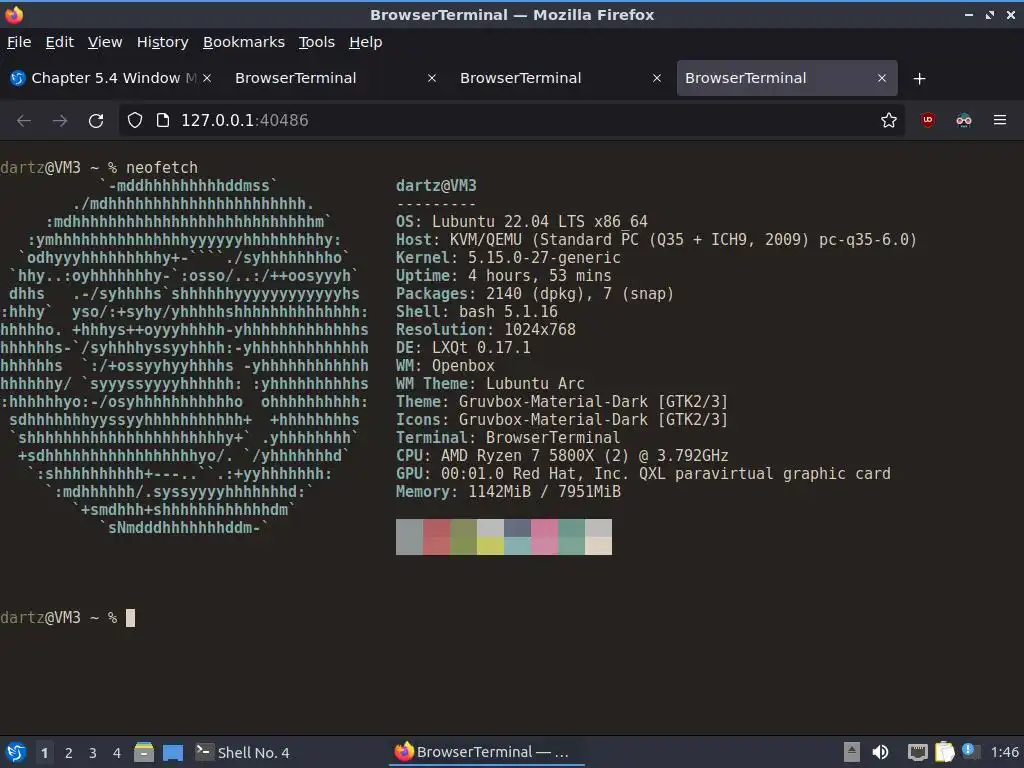Click the goggles extension icon in toolbar

tap(963, 120)
